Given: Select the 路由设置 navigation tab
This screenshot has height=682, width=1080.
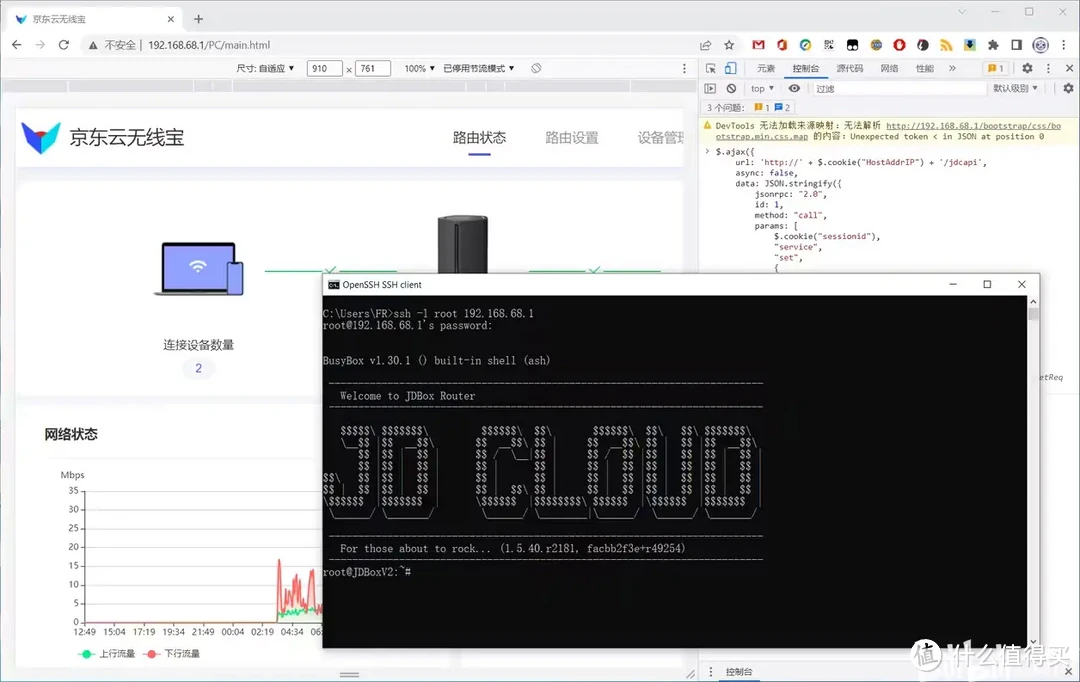Looking at the screenshot, I should 571,138.
